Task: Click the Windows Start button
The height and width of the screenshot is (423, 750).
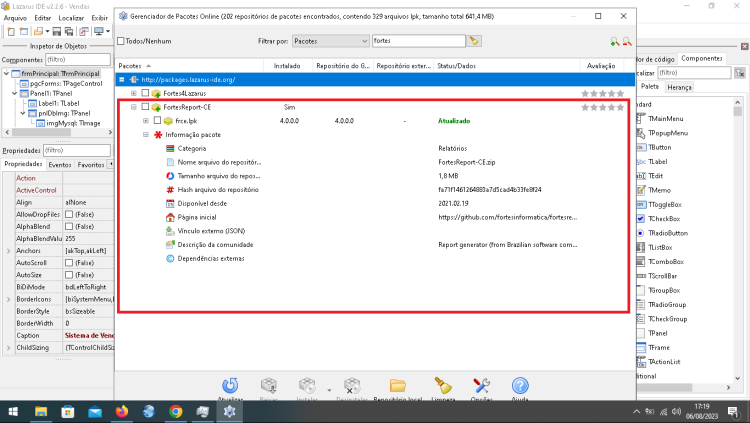Action: [13, 412]
